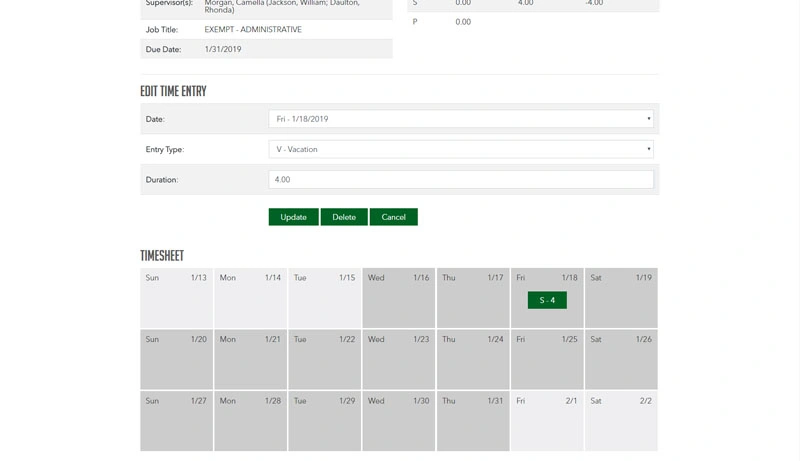The image size is (800, 461).
Task: Select Mon 1/21 in the timesheet
Action: point(251,360)
